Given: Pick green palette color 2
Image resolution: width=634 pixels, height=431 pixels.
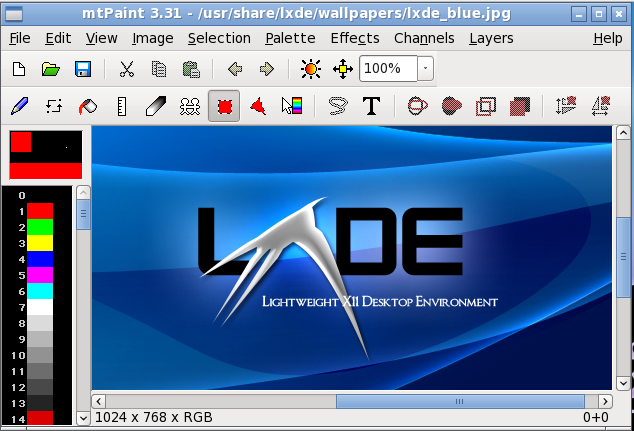Looking at the screenshot, I should click(x=40, y=227).
